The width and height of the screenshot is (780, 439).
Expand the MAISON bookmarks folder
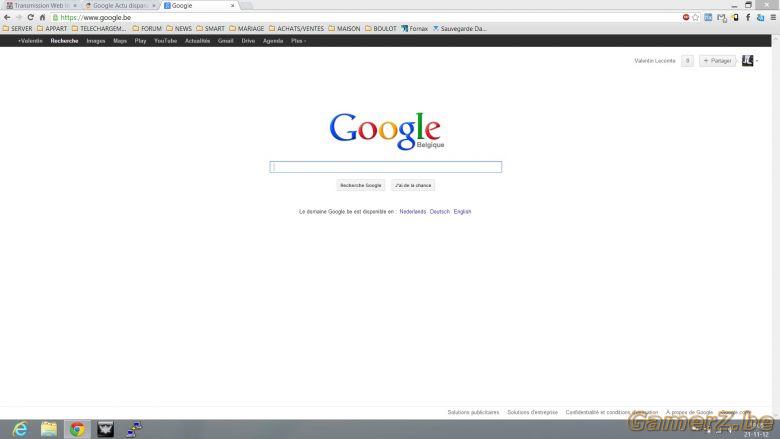coord(344,29)
